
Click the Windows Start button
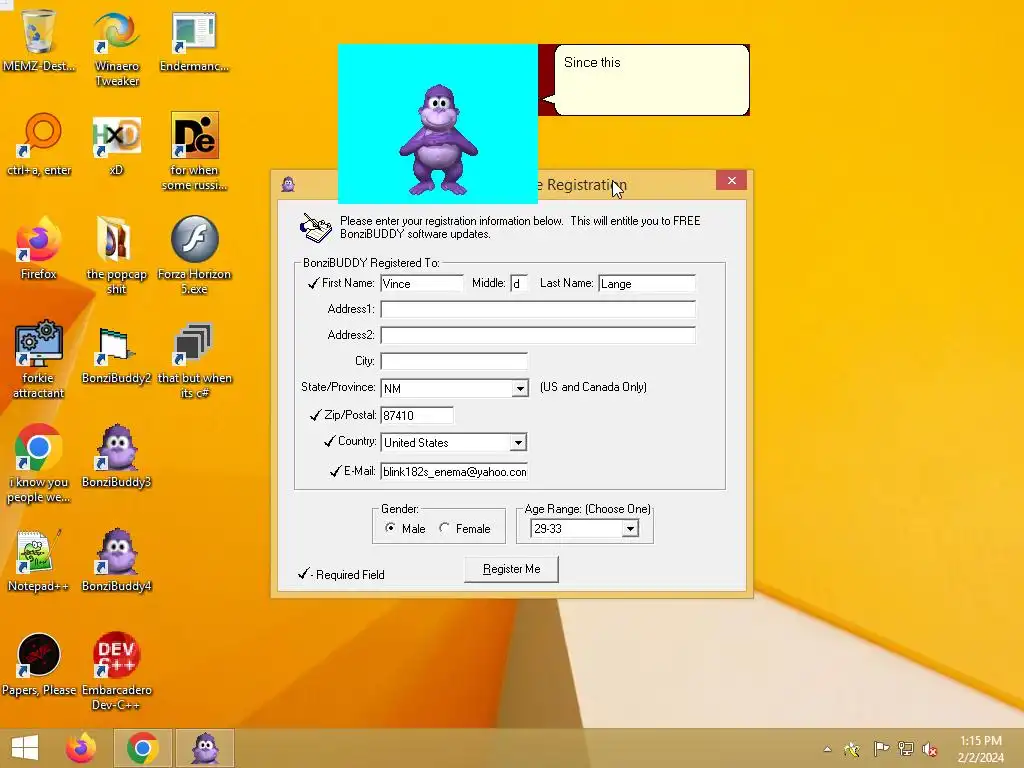click(25, 748)
